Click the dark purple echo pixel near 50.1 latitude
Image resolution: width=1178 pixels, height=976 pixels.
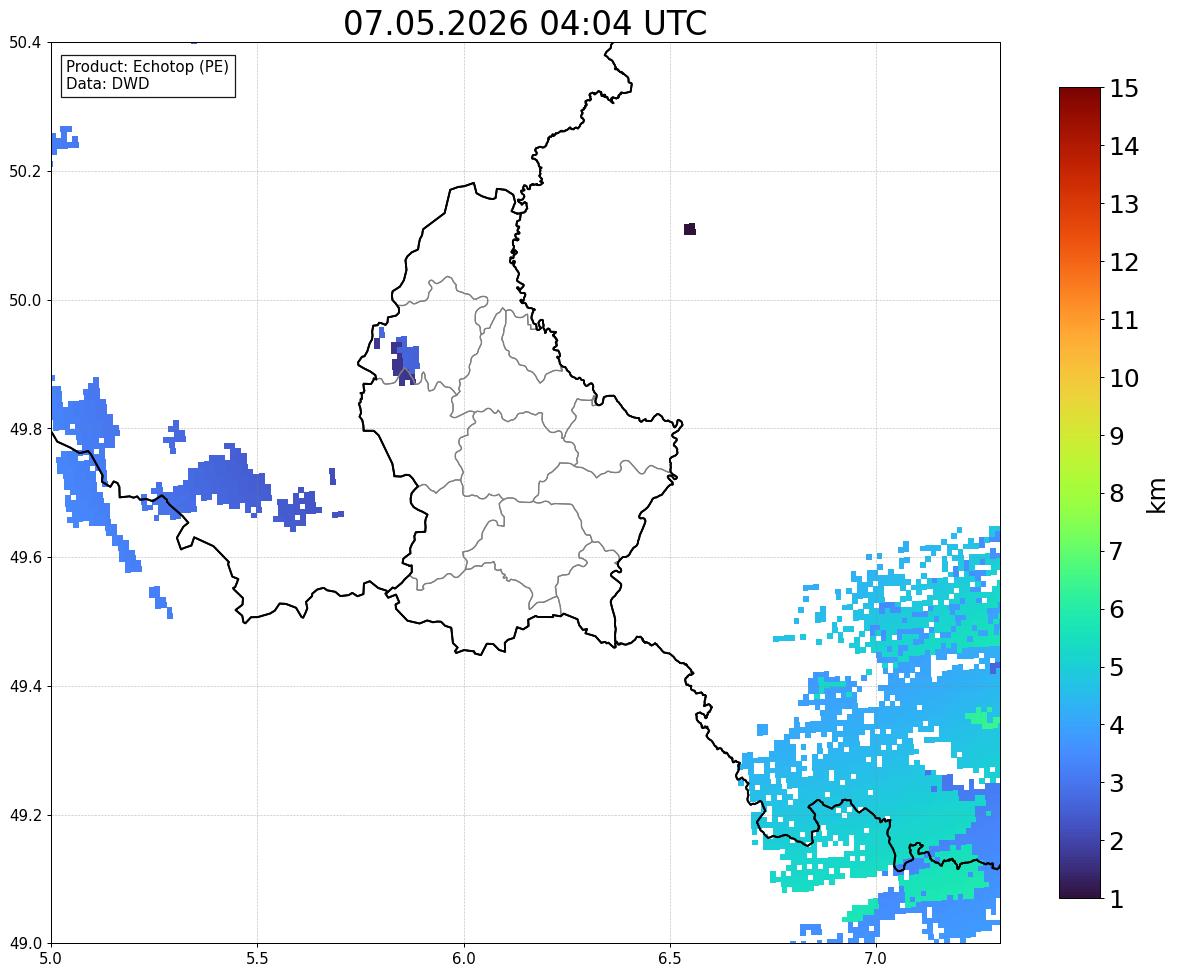pyautogui.click(x=690, y=228)
